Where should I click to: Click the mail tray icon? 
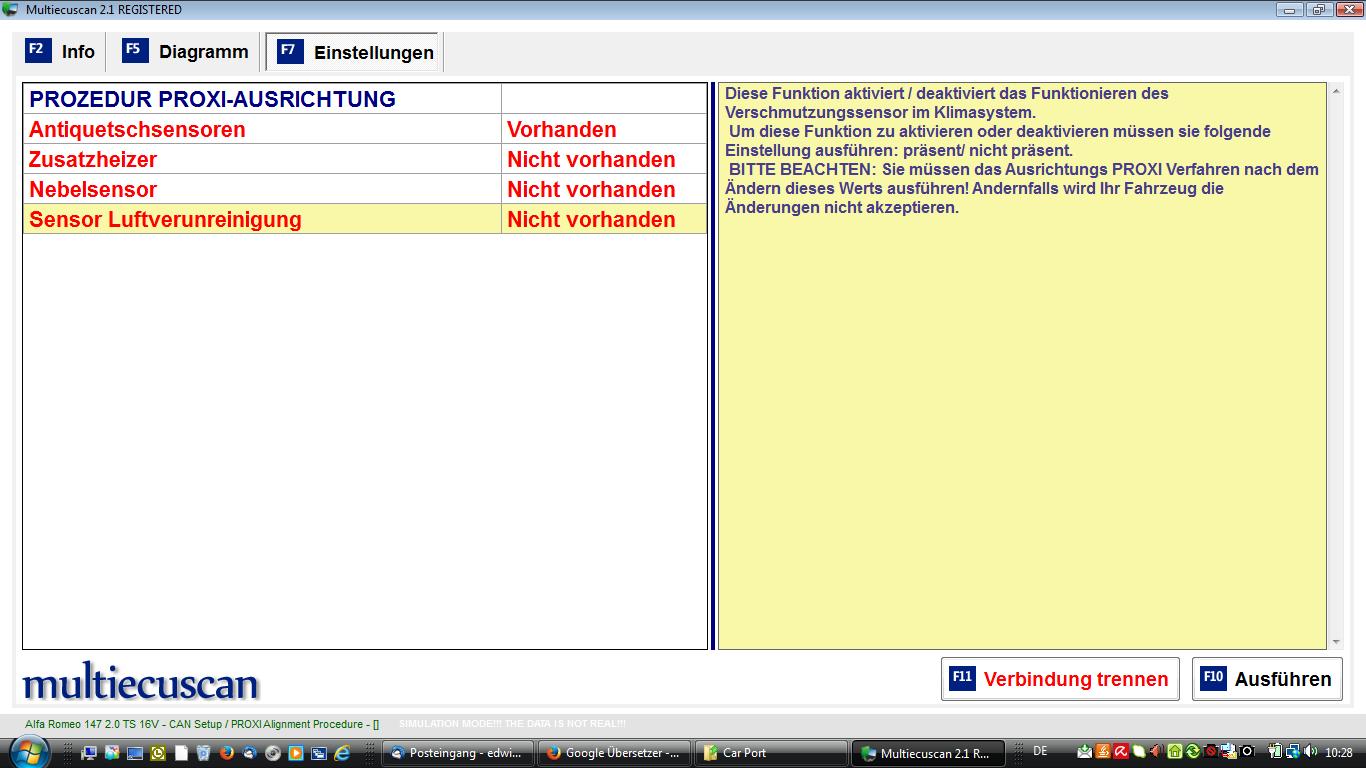1085,752
